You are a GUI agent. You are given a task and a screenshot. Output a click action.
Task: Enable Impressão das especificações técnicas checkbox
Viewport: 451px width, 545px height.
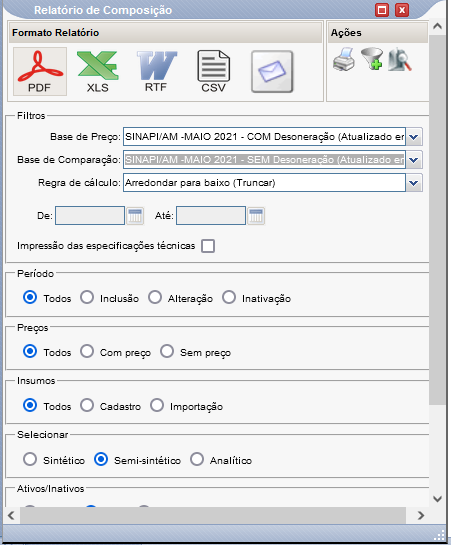(x=208, y=246)
